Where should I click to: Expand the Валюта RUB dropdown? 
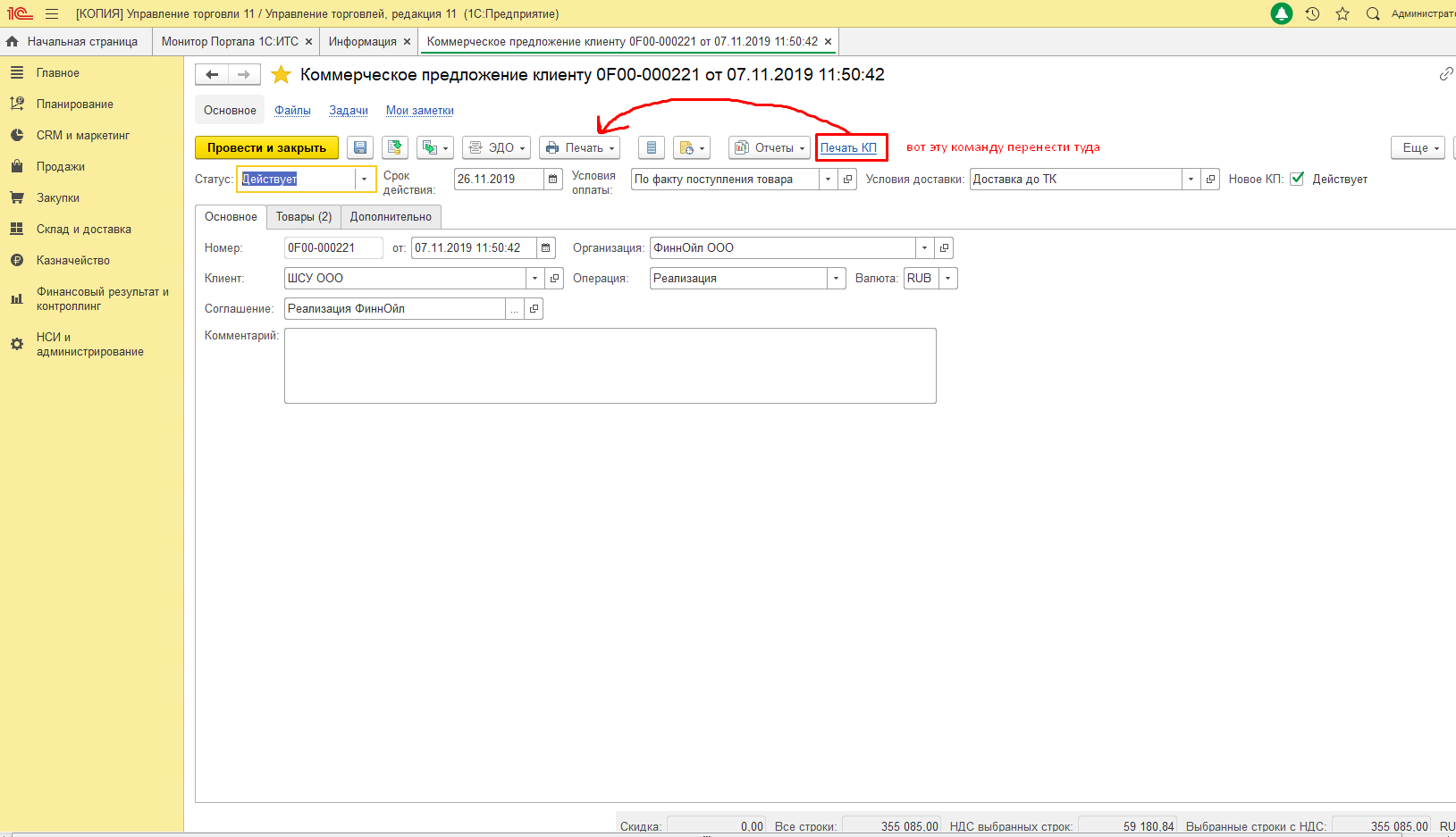click(948, 279)
